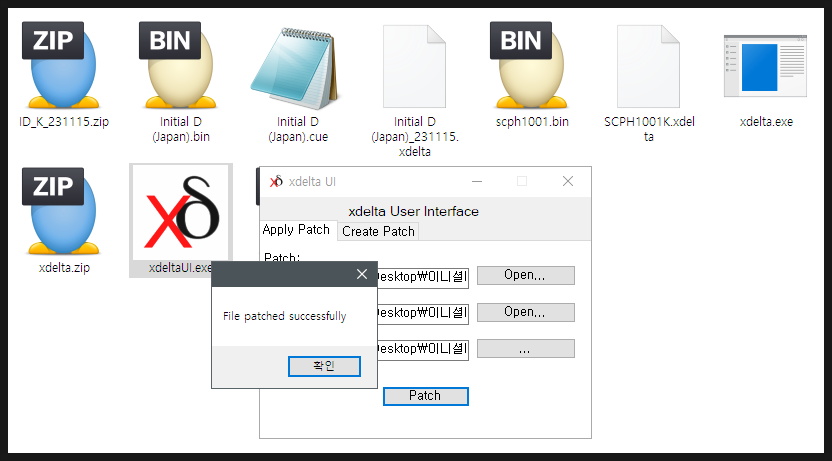Switch to the Create Patch tab
The width and height of the screenshot is (832, 461).
[378, 231]
